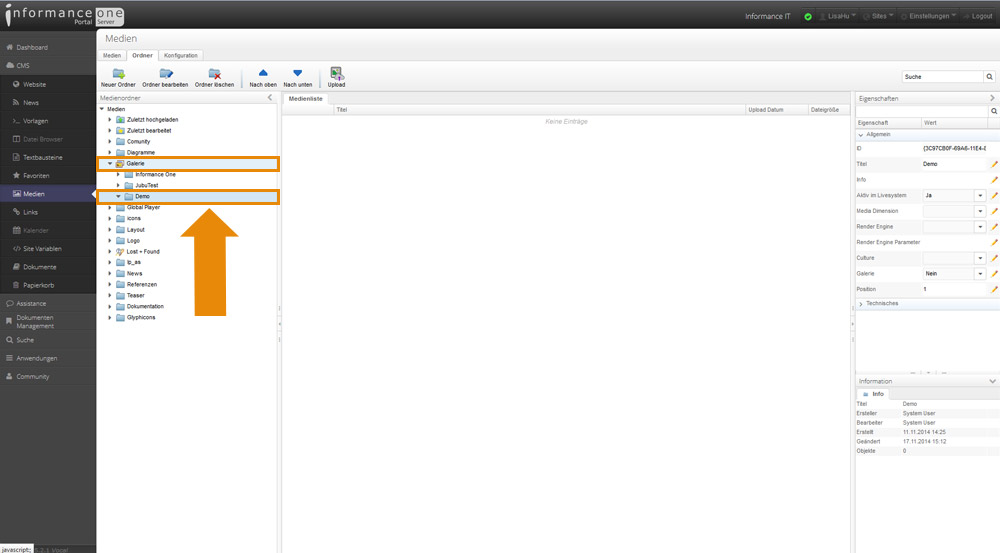Image resolution: width=1000 pixels, height=553 pixels.
Task: Click the Eigenschaften filter input field
Action: [922, 111]
